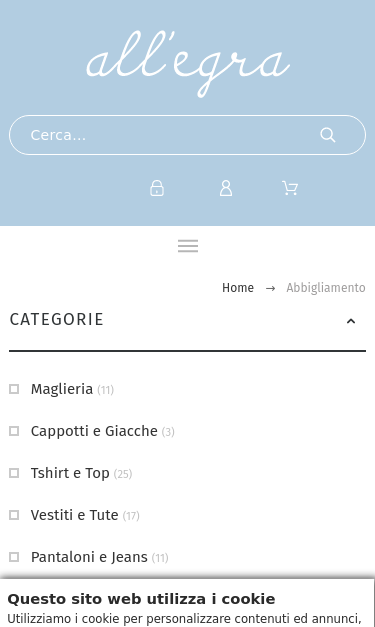Screen dimensions: 375x627
Task: Open the hamburger menu
Action: pyautogui.click(x=188, y=246)
